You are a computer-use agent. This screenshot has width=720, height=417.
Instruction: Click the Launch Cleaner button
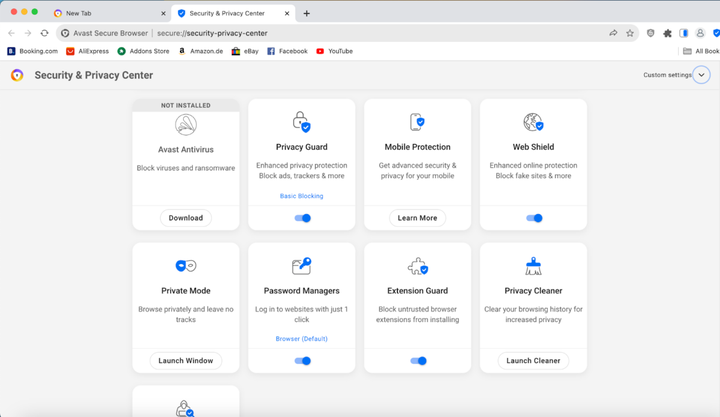[x=533, y=360]
